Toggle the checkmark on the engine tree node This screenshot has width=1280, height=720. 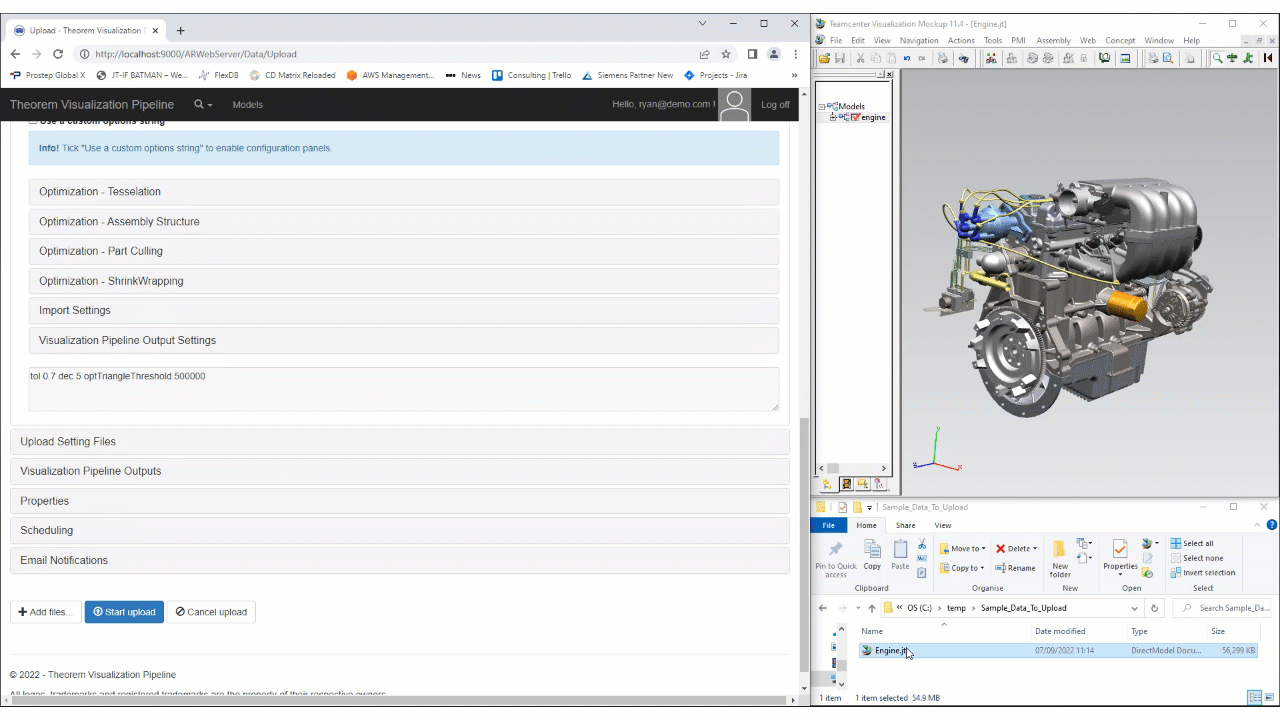tap(855, 117)
